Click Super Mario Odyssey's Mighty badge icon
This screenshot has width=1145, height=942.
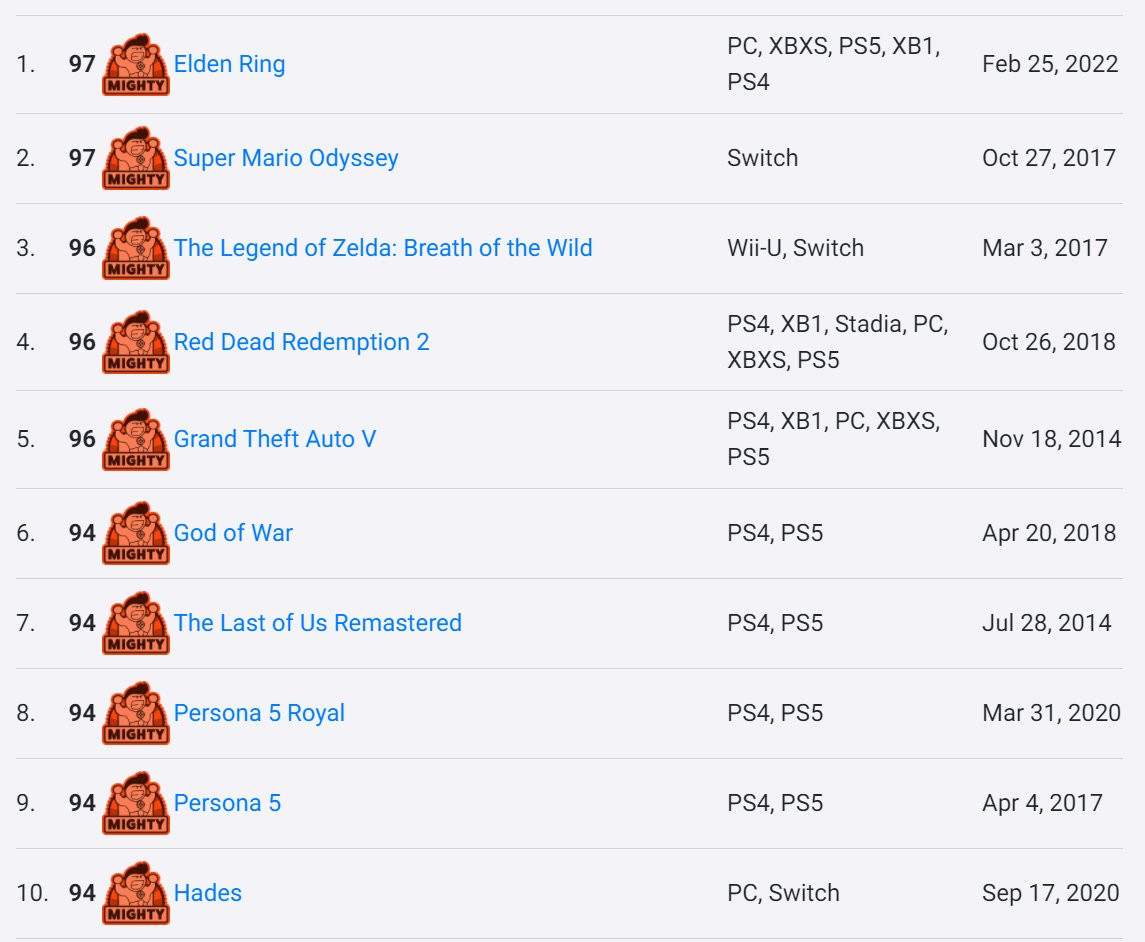click(136, 159)
